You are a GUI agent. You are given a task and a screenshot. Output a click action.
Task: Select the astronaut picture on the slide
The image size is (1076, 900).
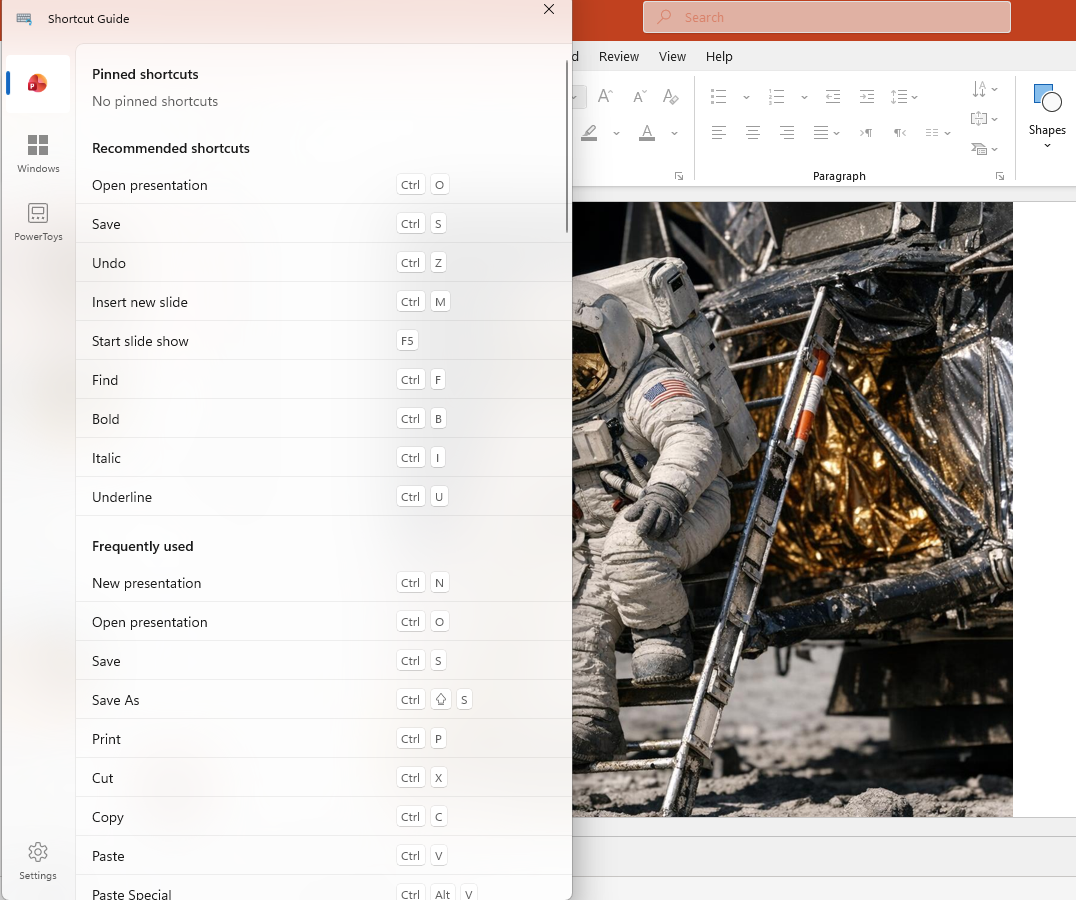[x=792, y=509]
